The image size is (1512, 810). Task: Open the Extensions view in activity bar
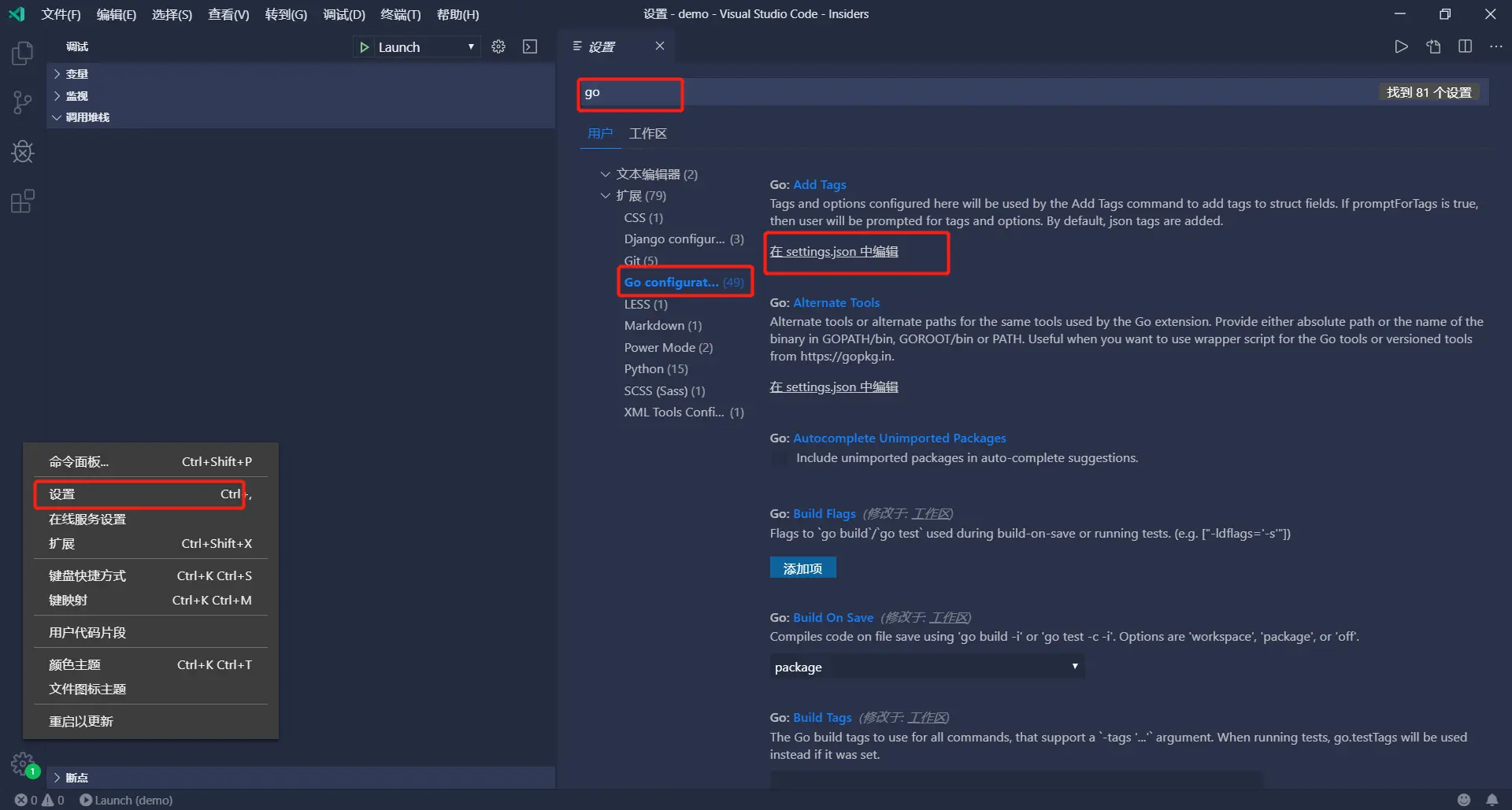(x=23, y=202)
